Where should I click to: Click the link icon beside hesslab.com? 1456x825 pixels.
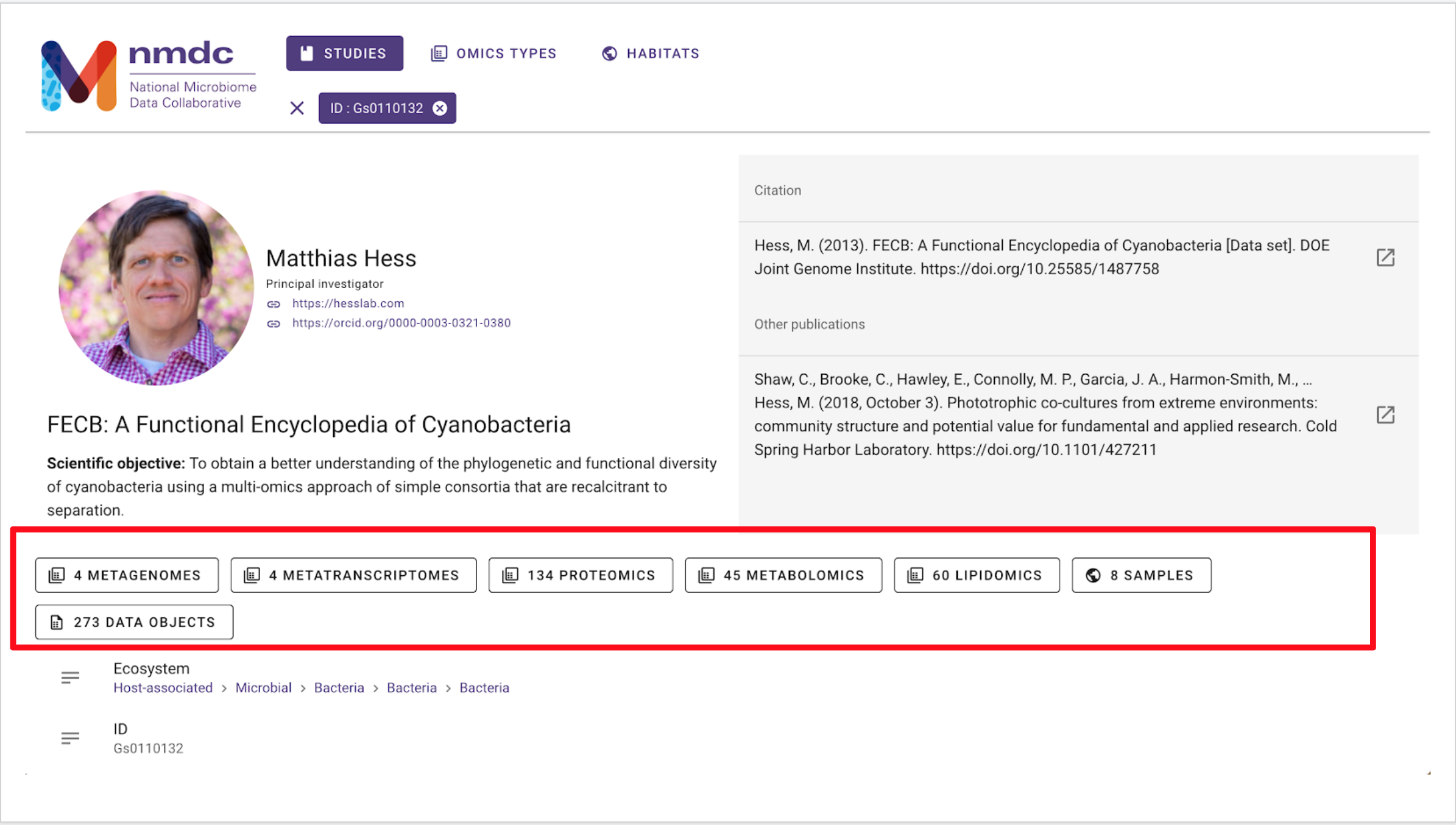pos(274,303)
